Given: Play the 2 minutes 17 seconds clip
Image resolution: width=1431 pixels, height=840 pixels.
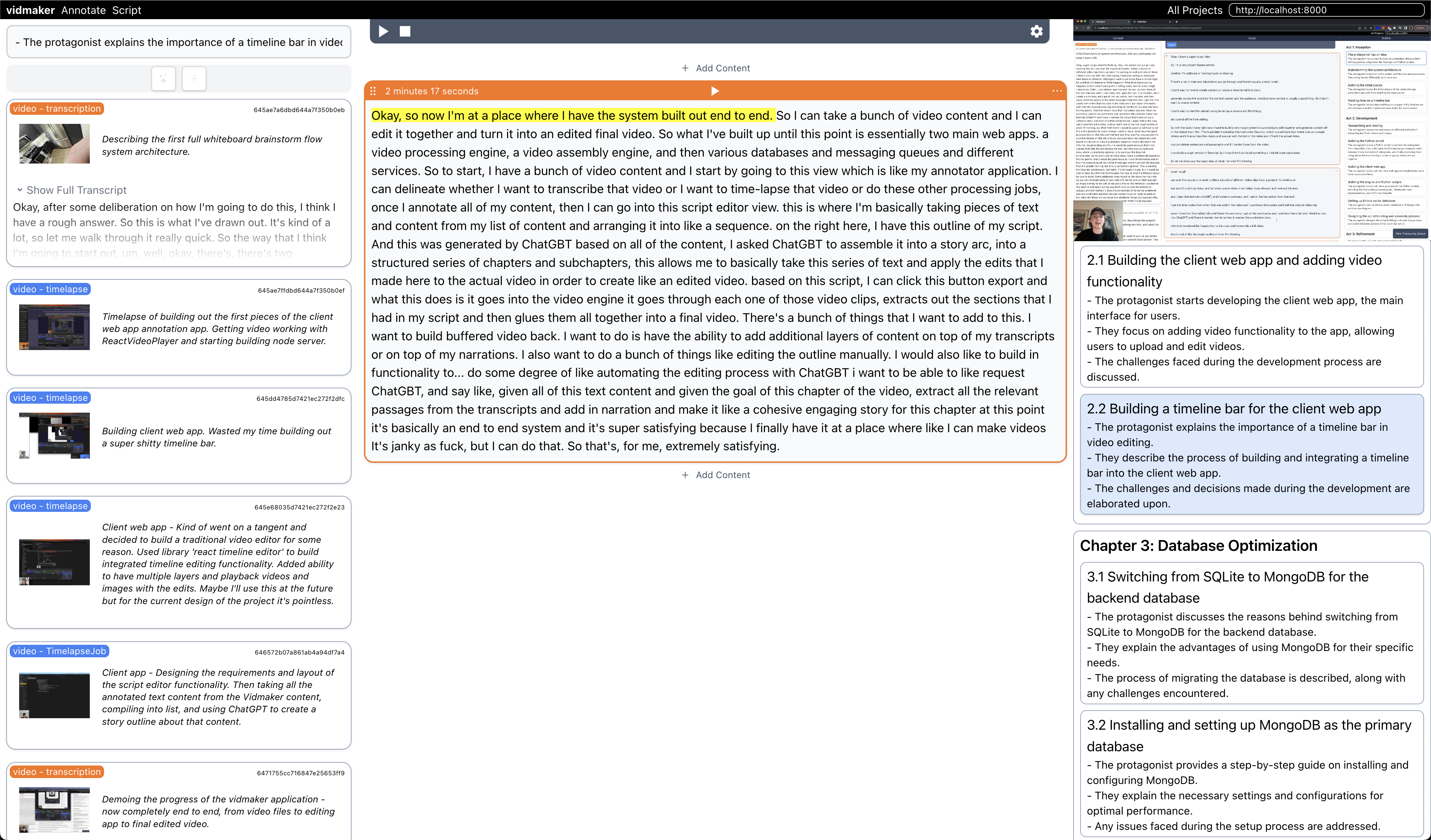Looking at the screenshot, I should [715, 91].
